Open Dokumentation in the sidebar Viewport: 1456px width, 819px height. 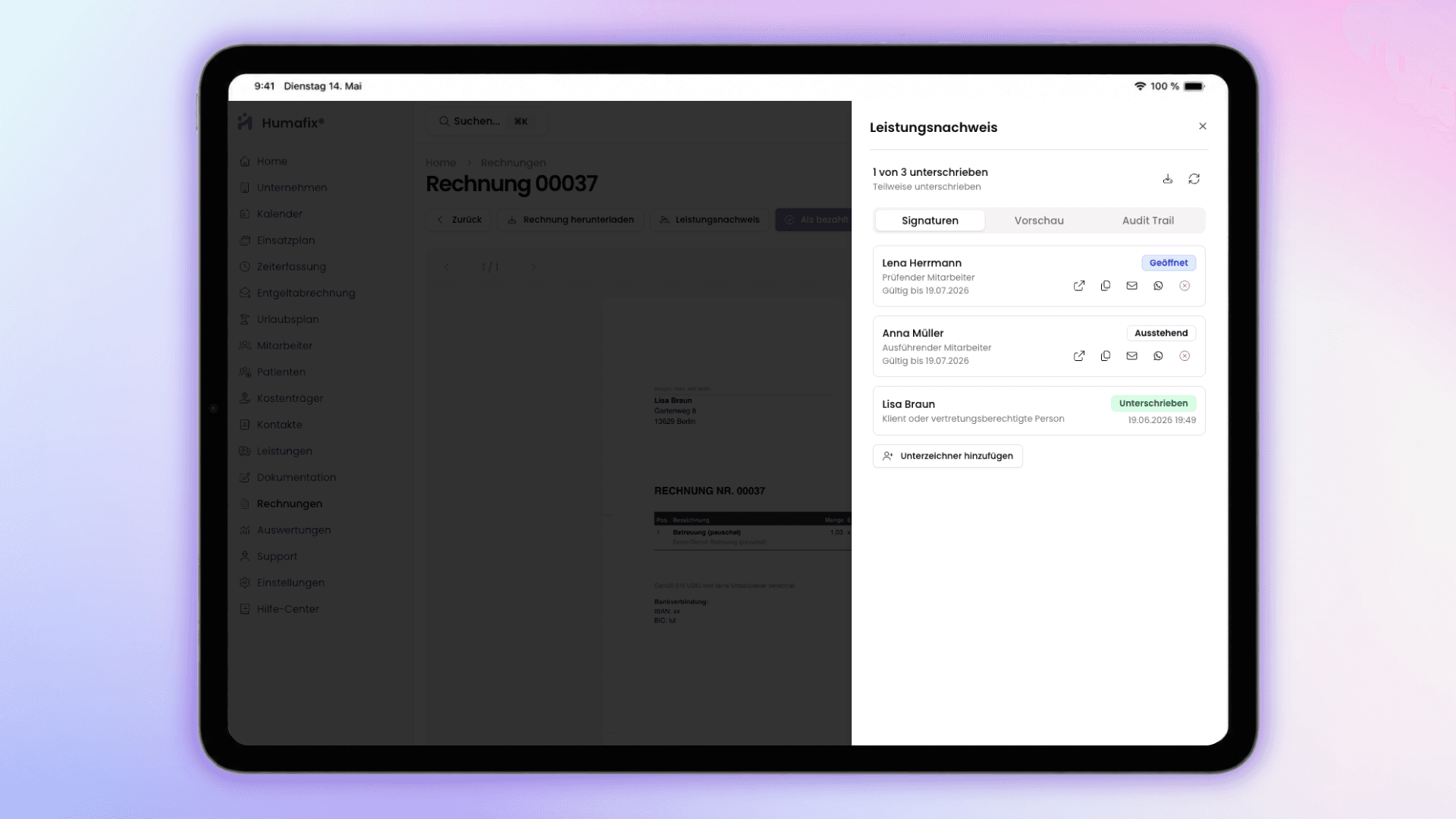287,478
